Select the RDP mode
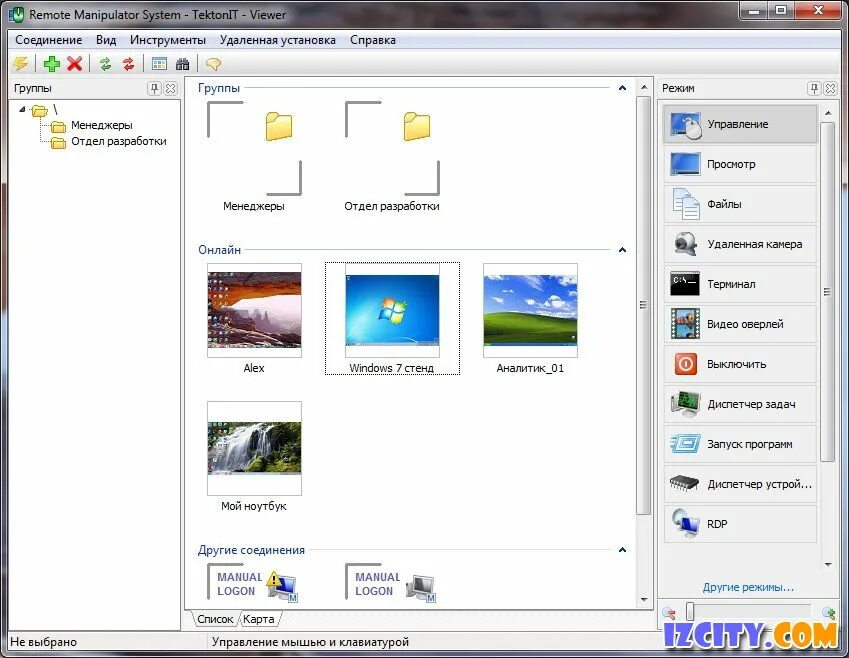849x658 pixels. [x=740, y=524]
